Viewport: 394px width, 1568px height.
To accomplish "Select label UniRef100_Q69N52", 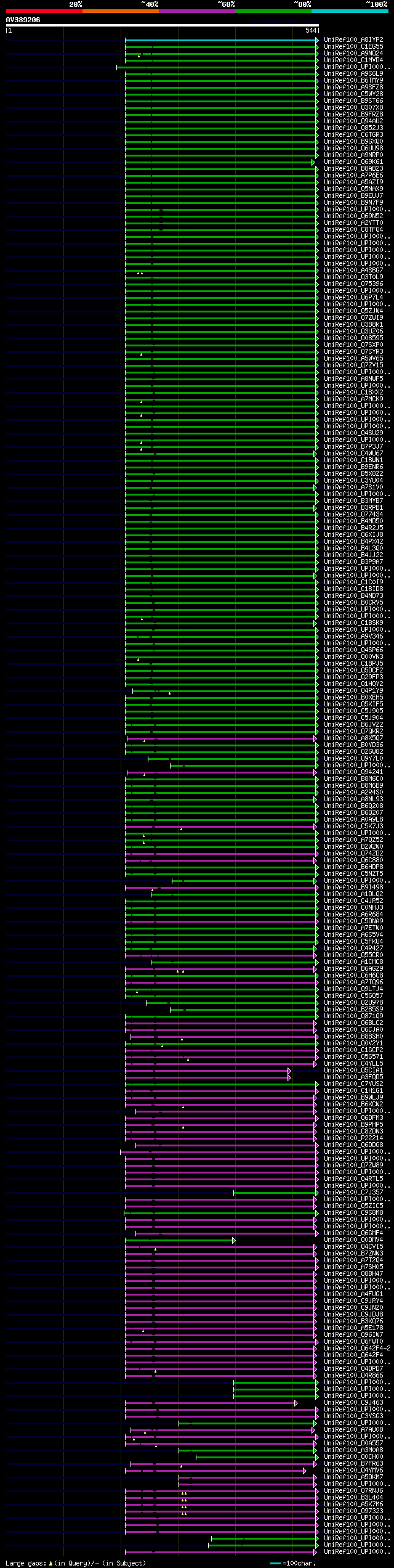I will tap(353, 216).
